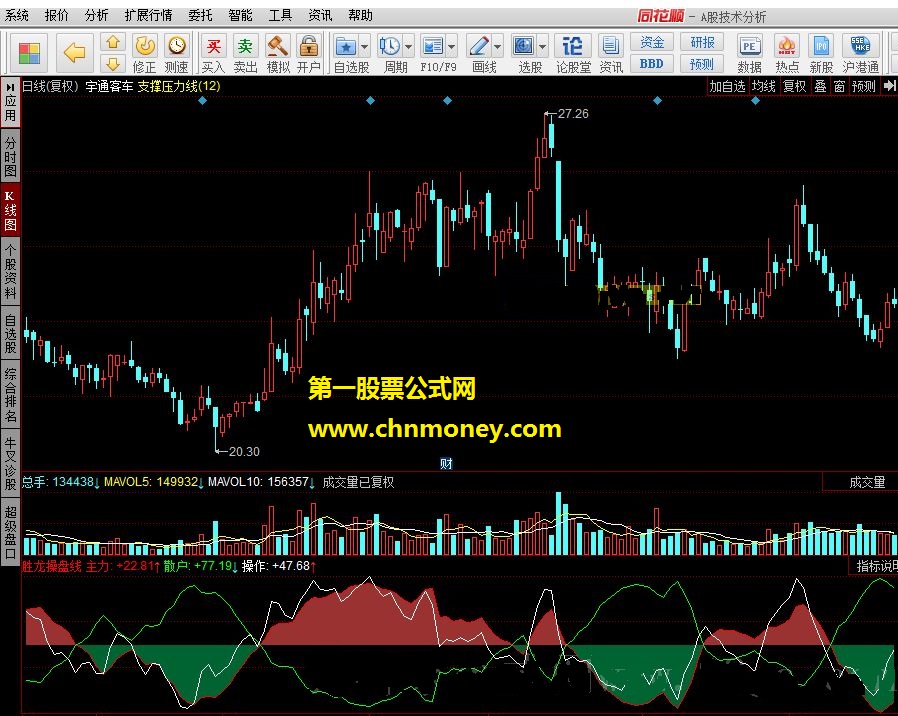
Task: Expand the F10/F9 dropdown arrow
Action: pyautogui.click(x=452, y=47)
